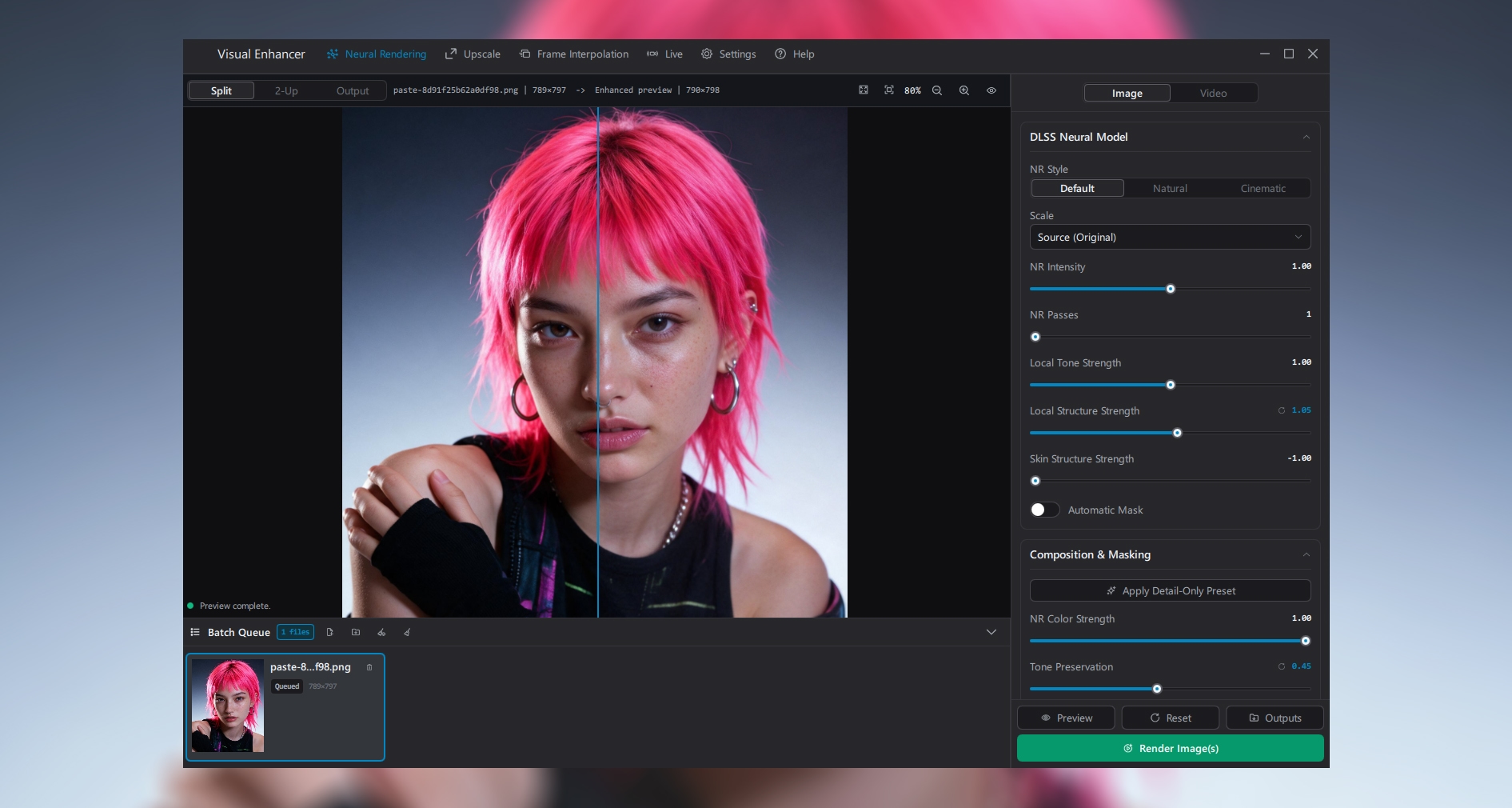Select the Split view mode

221,90
